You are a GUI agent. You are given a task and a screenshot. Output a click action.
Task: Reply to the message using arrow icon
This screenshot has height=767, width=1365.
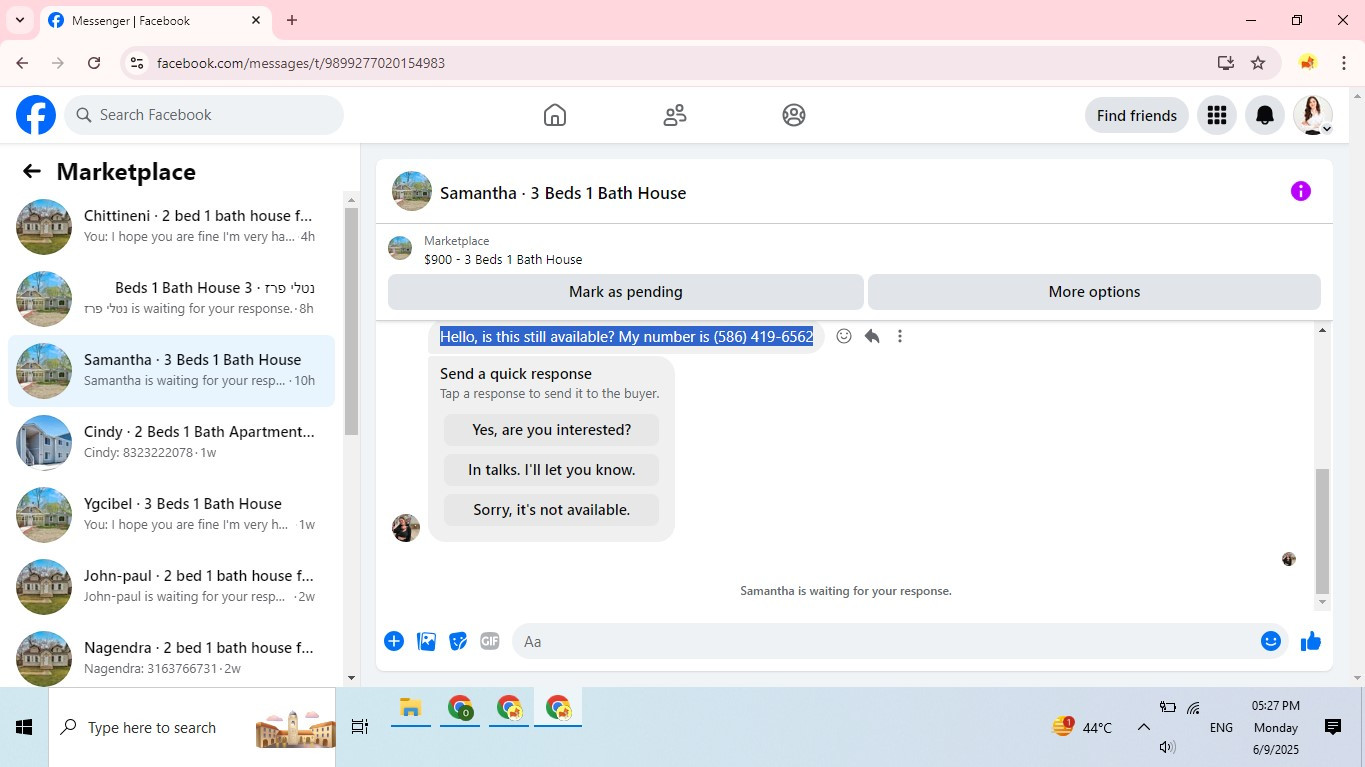coord(872,336)
